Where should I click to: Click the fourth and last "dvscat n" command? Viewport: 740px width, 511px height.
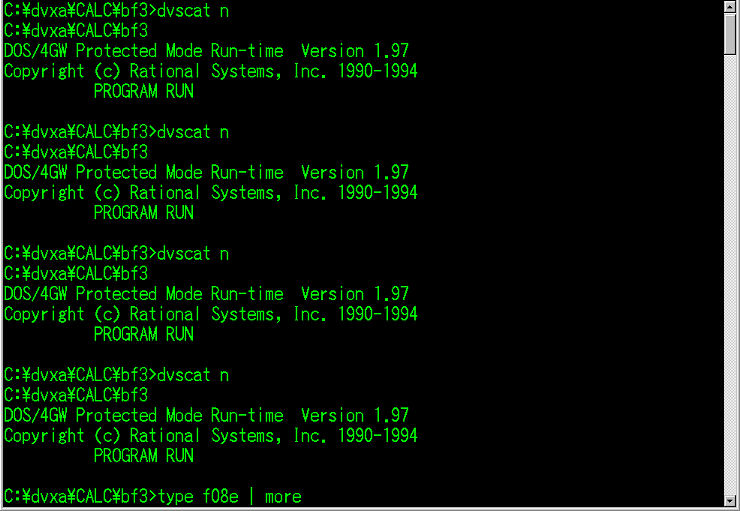pyautogui.click(x=193, y=375)
